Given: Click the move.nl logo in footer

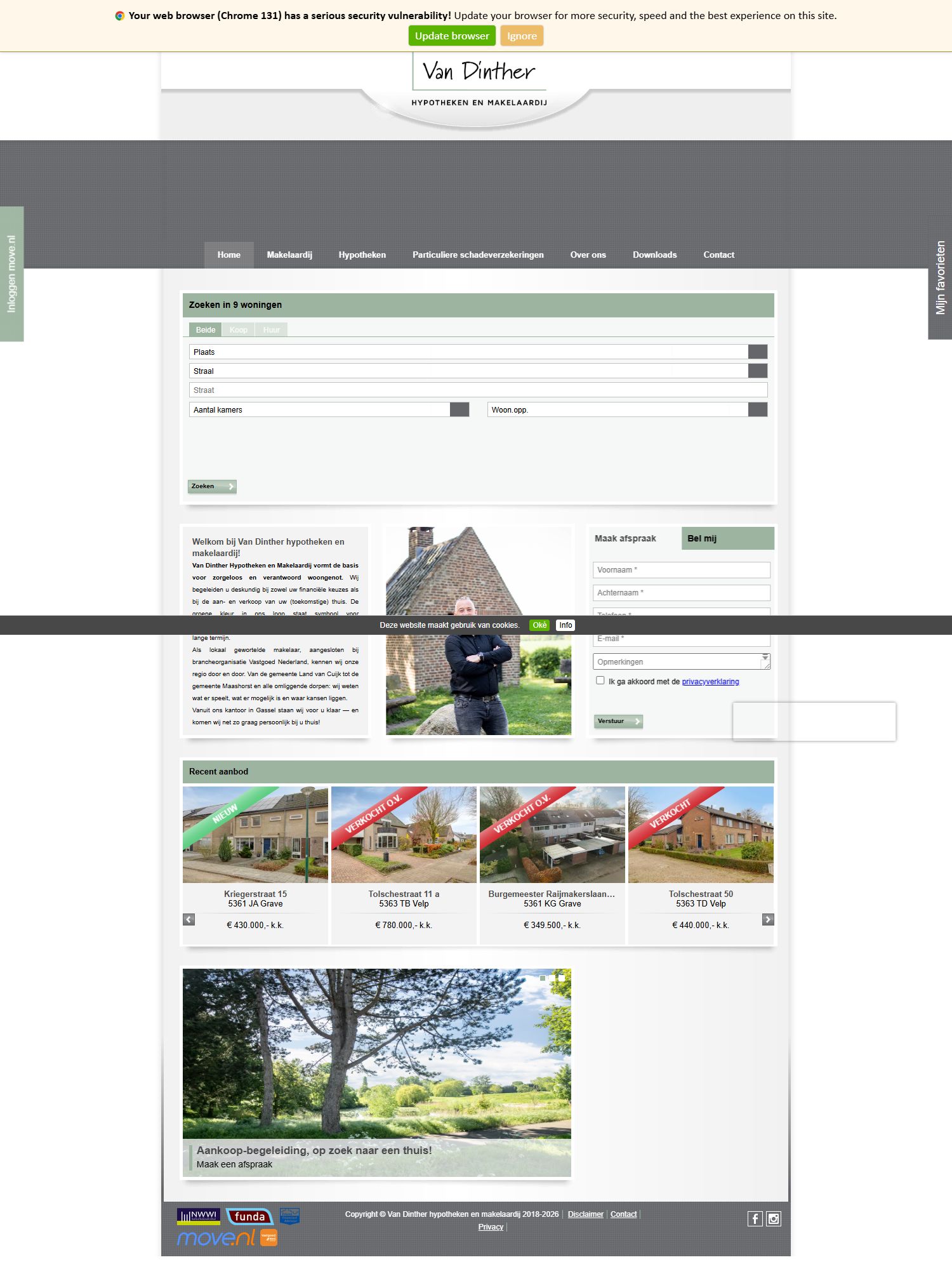Looking at the screenshot, I should pyautogui.click(x=216, y=1238).
